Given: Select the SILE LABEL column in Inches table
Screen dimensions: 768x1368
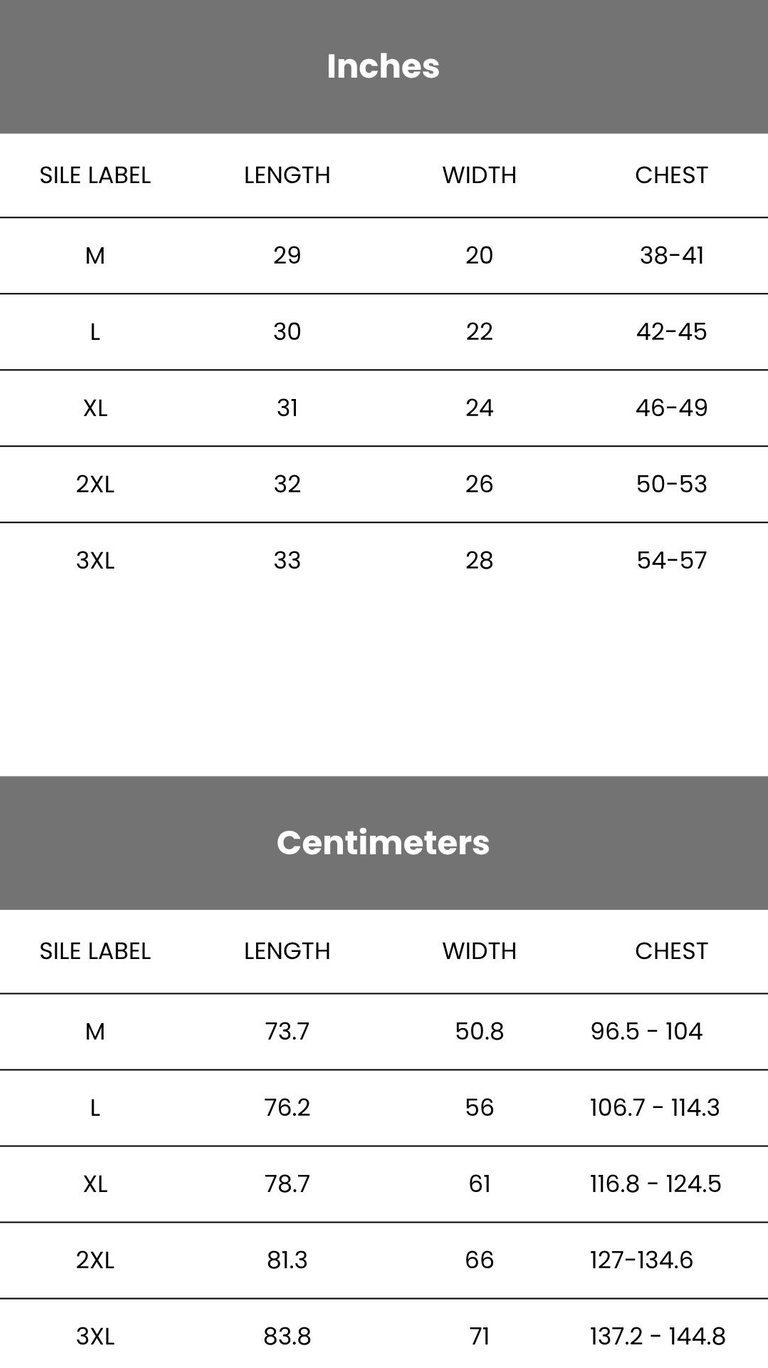Looking at the screenshot, I should coord(95,175).
